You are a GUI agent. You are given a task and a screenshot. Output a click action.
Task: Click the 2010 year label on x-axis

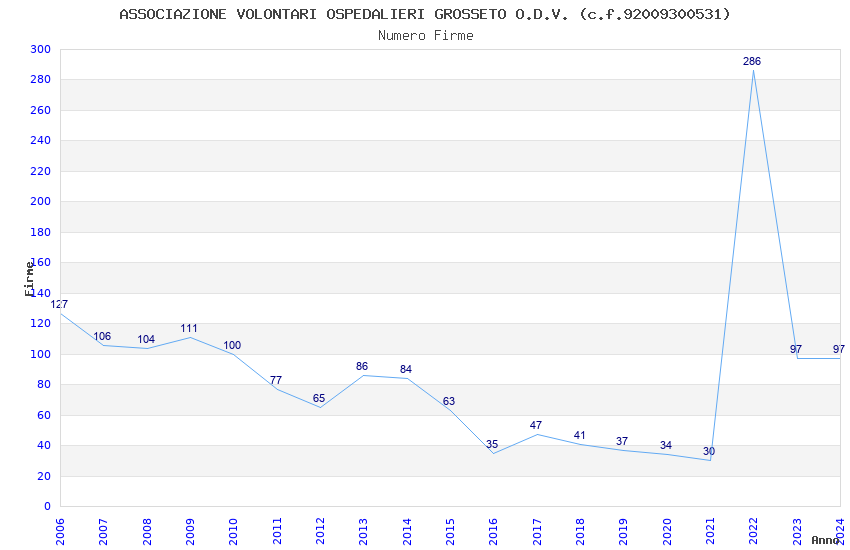pyautogui.click(x=233, y=531)
